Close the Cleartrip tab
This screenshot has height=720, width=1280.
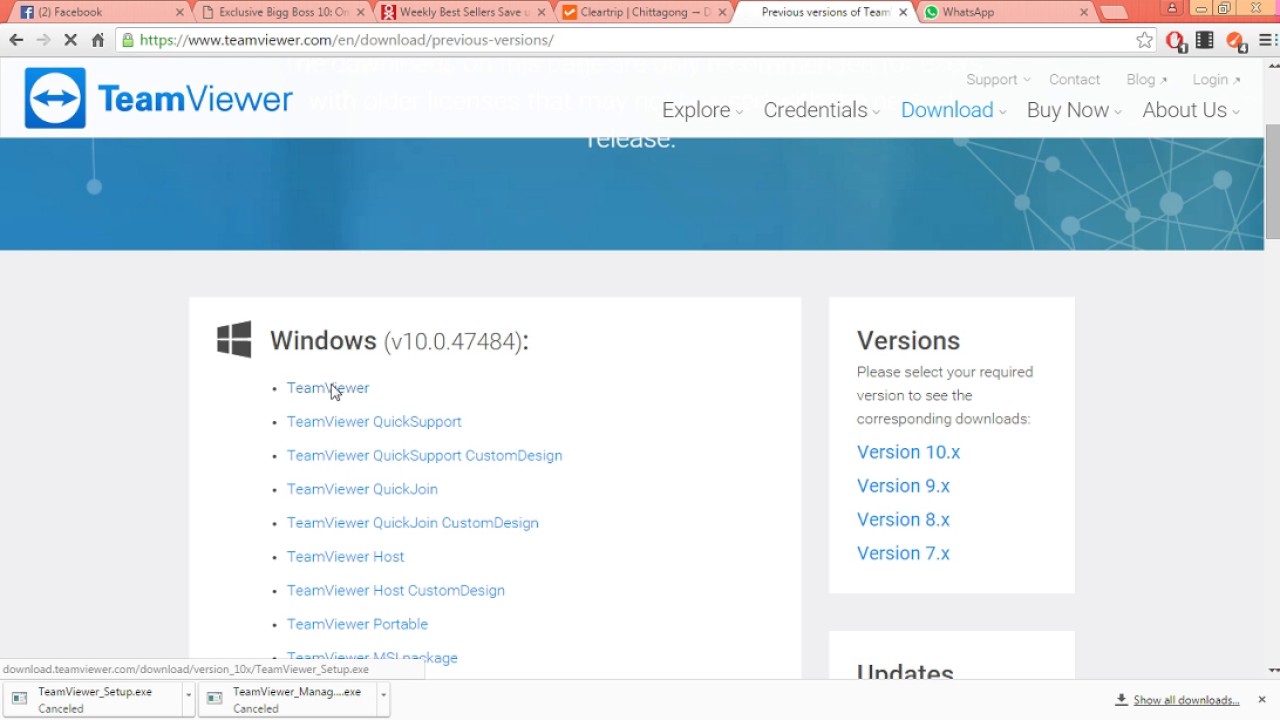[x=722, y=12]
